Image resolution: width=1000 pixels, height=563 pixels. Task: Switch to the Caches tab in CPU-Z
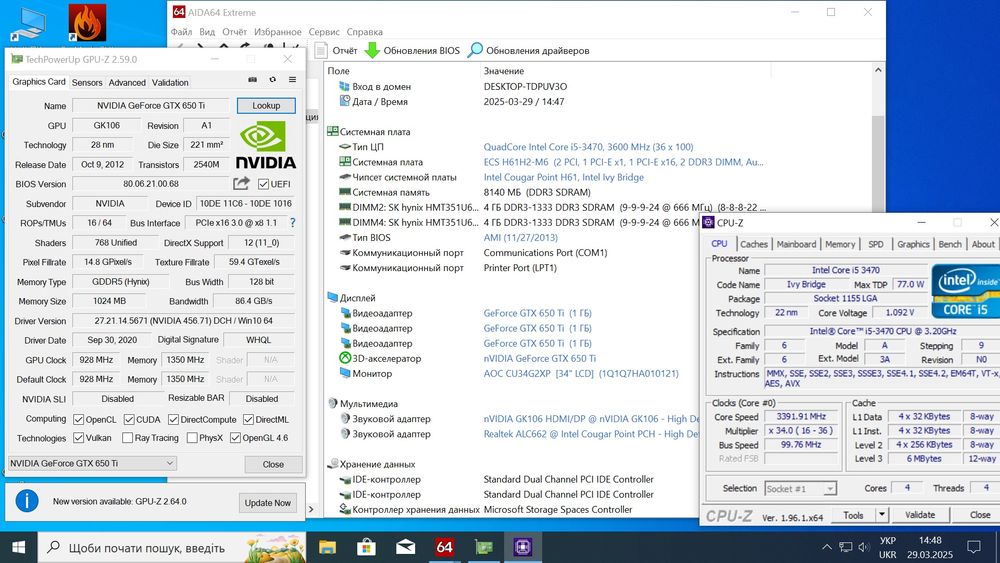click(754, 244)
